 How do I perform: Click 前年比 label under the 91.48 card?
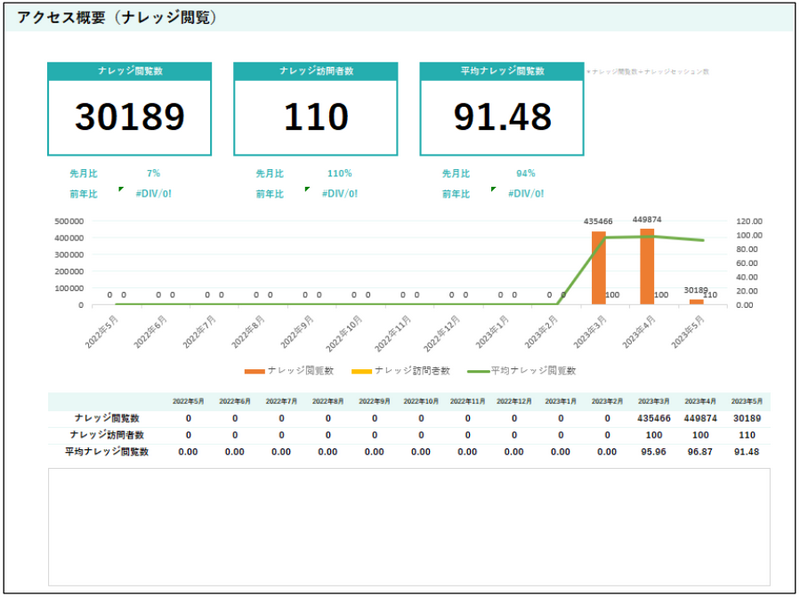[x=456, y=194]
